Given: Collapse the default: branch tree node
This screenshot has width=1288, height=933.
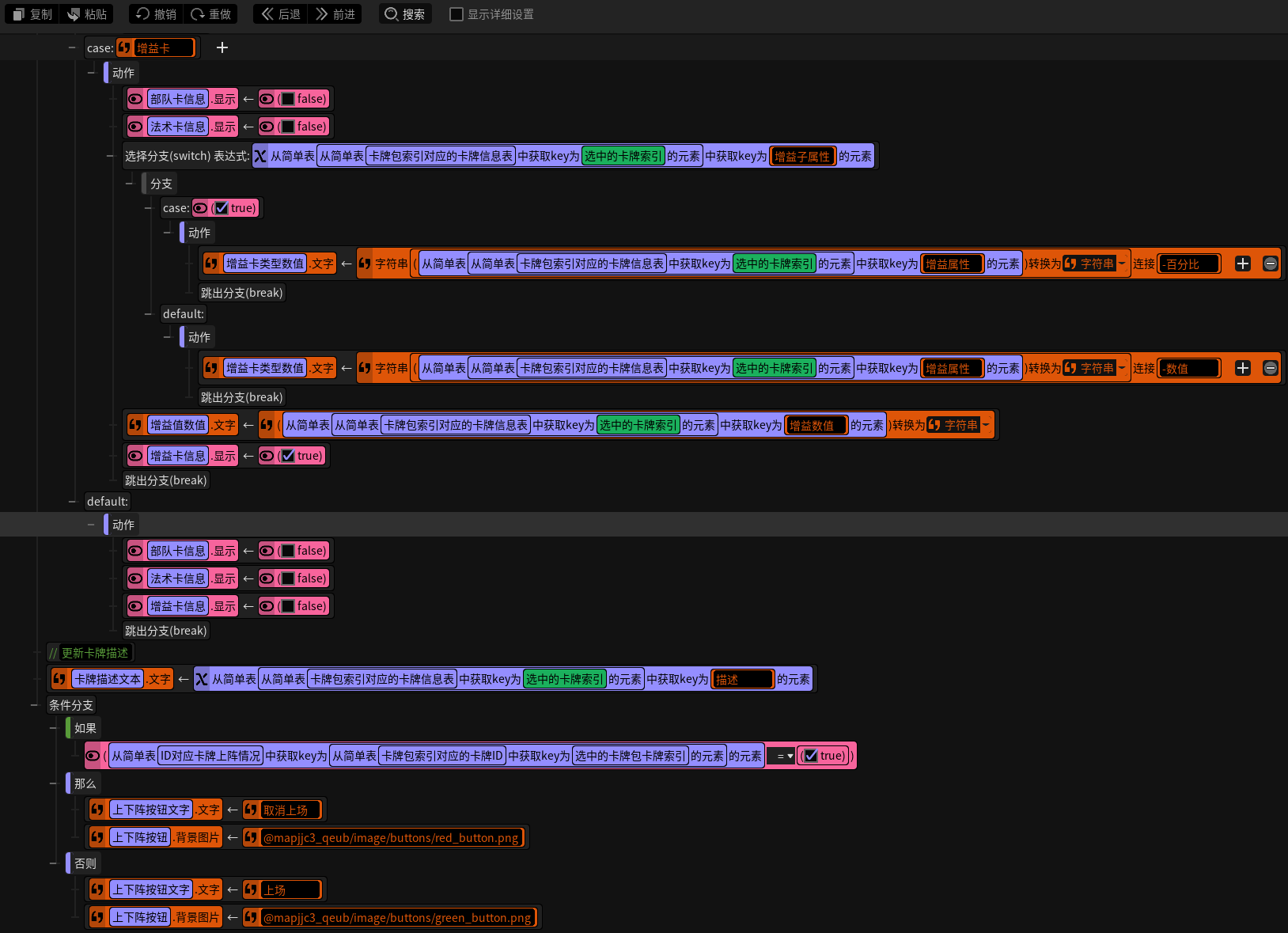Looking at the screenshot, I should [72, 501].
